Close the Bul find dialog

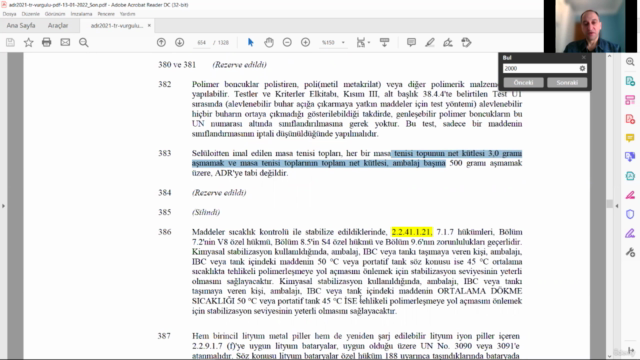(x=583, y=58)
